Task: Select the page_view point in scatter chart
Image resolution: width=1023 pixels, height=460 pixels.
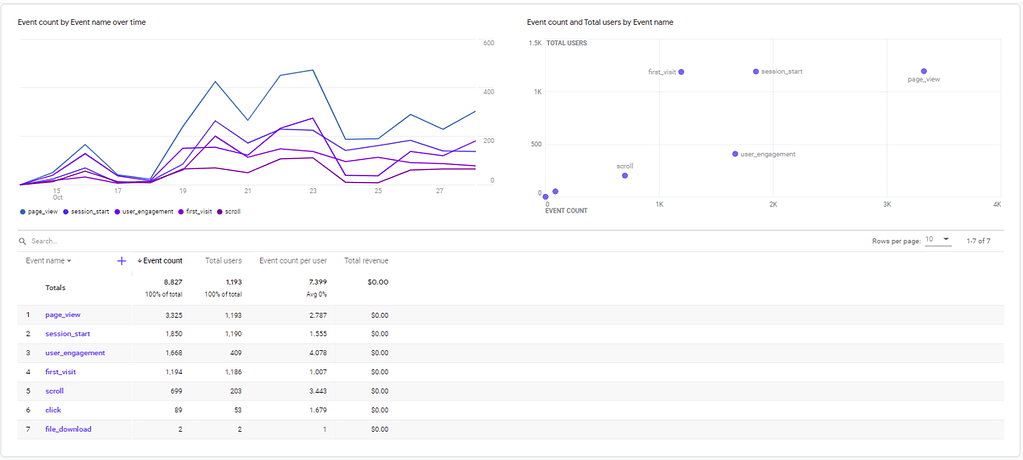Action: [924, 71]
